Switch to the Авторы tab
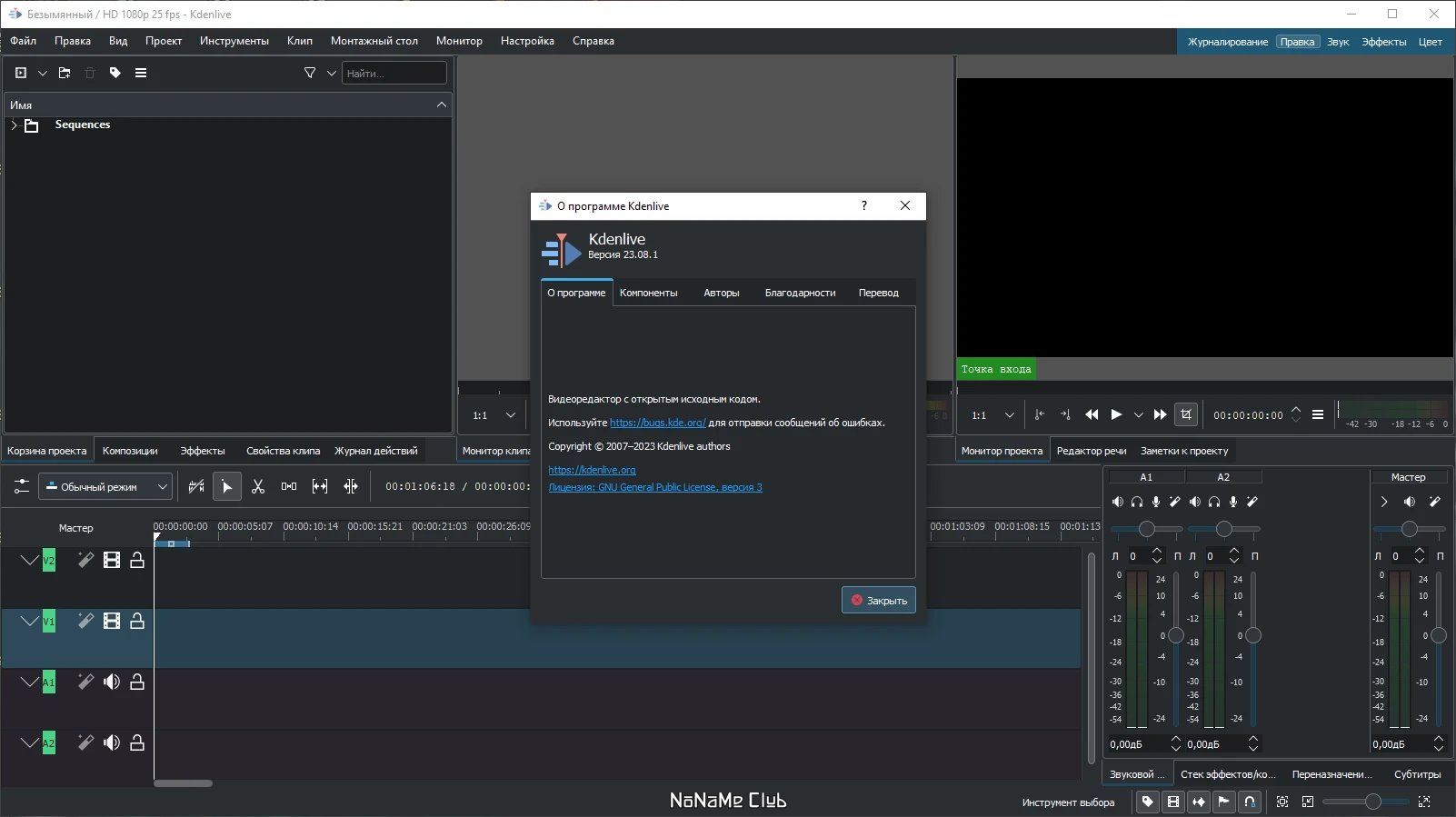Image resolution: width=1456 pixels, height=817 pixels. [722, 293]
